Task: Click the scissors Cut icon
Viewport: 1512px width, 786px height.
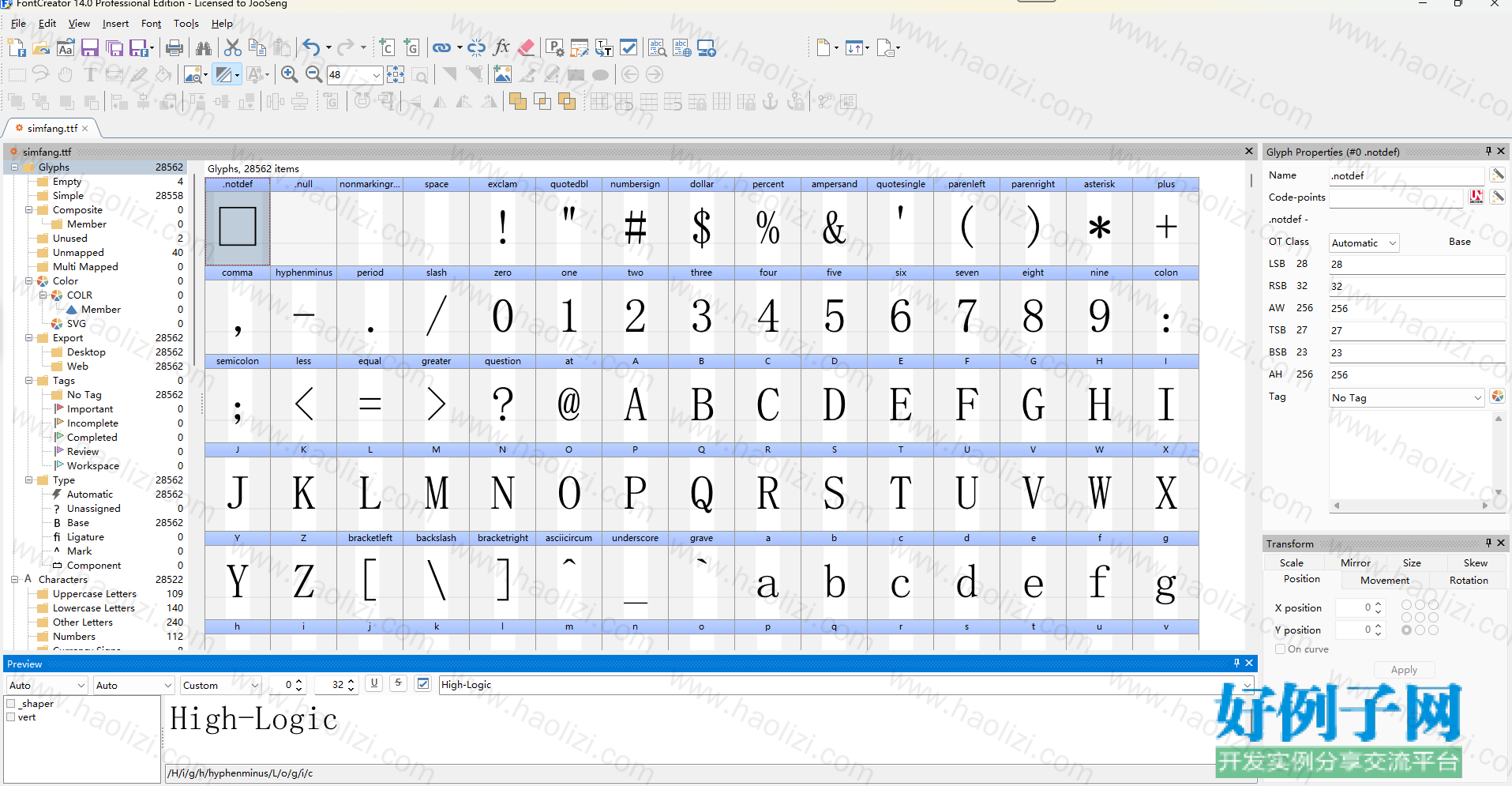Action: pos(233,48)
